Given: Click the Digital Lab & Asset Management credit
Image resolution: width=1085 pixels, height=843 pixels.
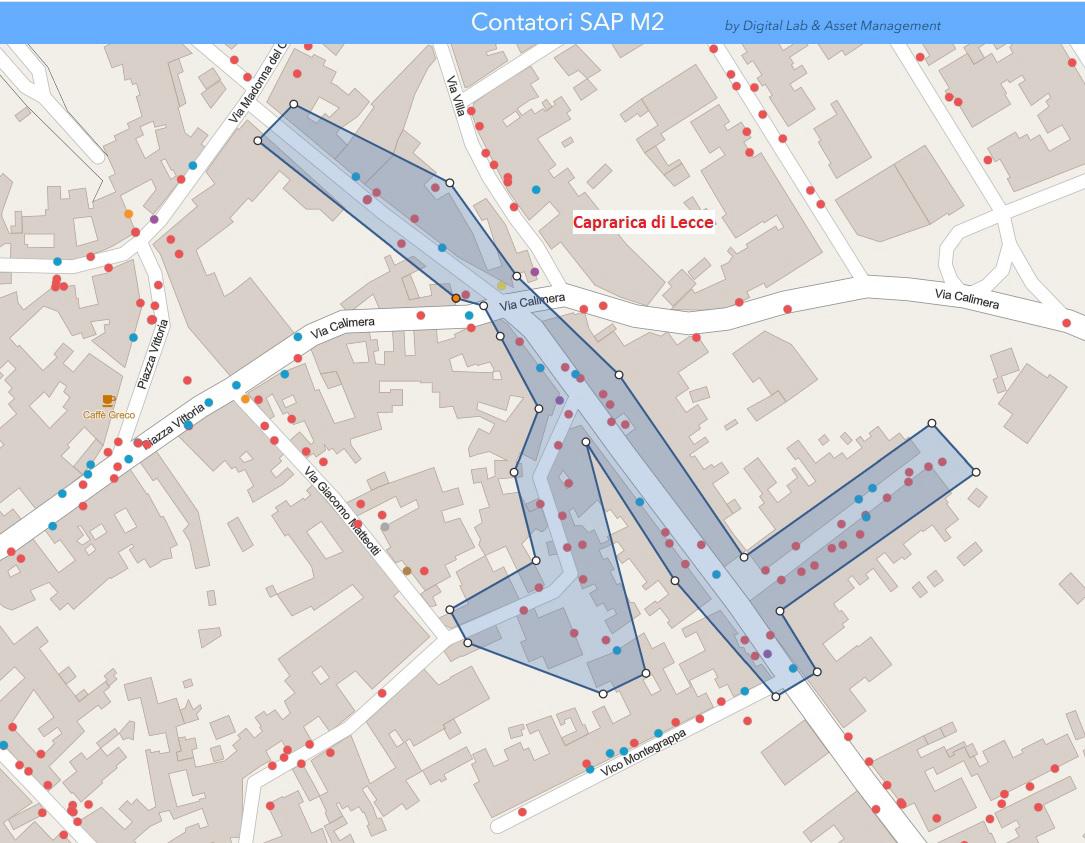Looking at the screenshot, I should [832, 26].
